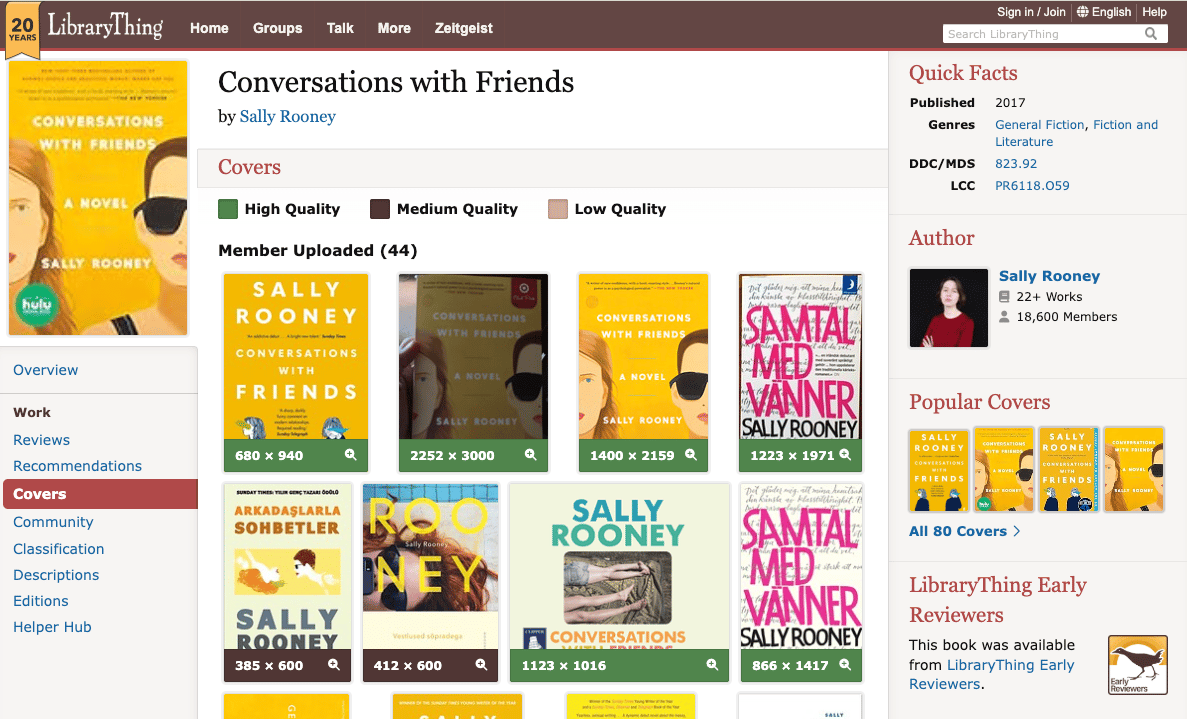1187x719 pixels.
Task: Click the LibraryThing logo
Action: click(x=105, y=26)
